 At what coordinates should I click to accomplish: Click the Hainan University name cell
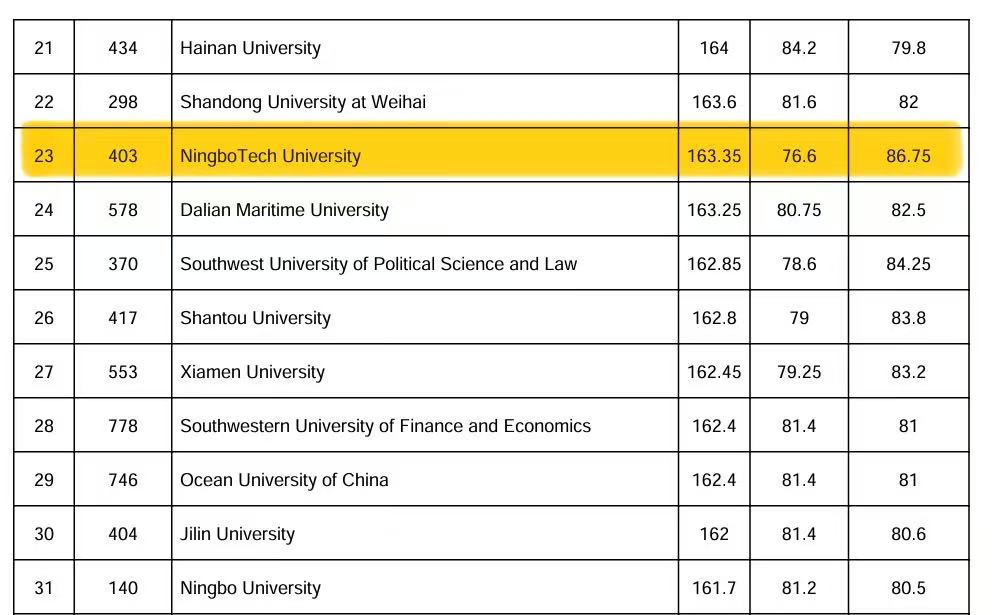point(250,48)
